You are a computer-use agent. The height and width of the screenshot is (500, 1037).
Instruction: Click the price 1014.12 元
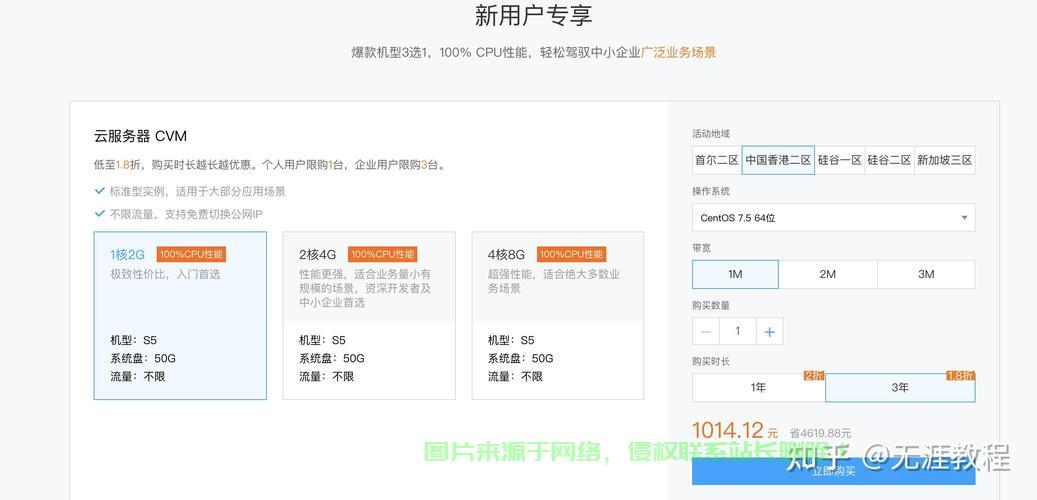click(x=735, y=431)
